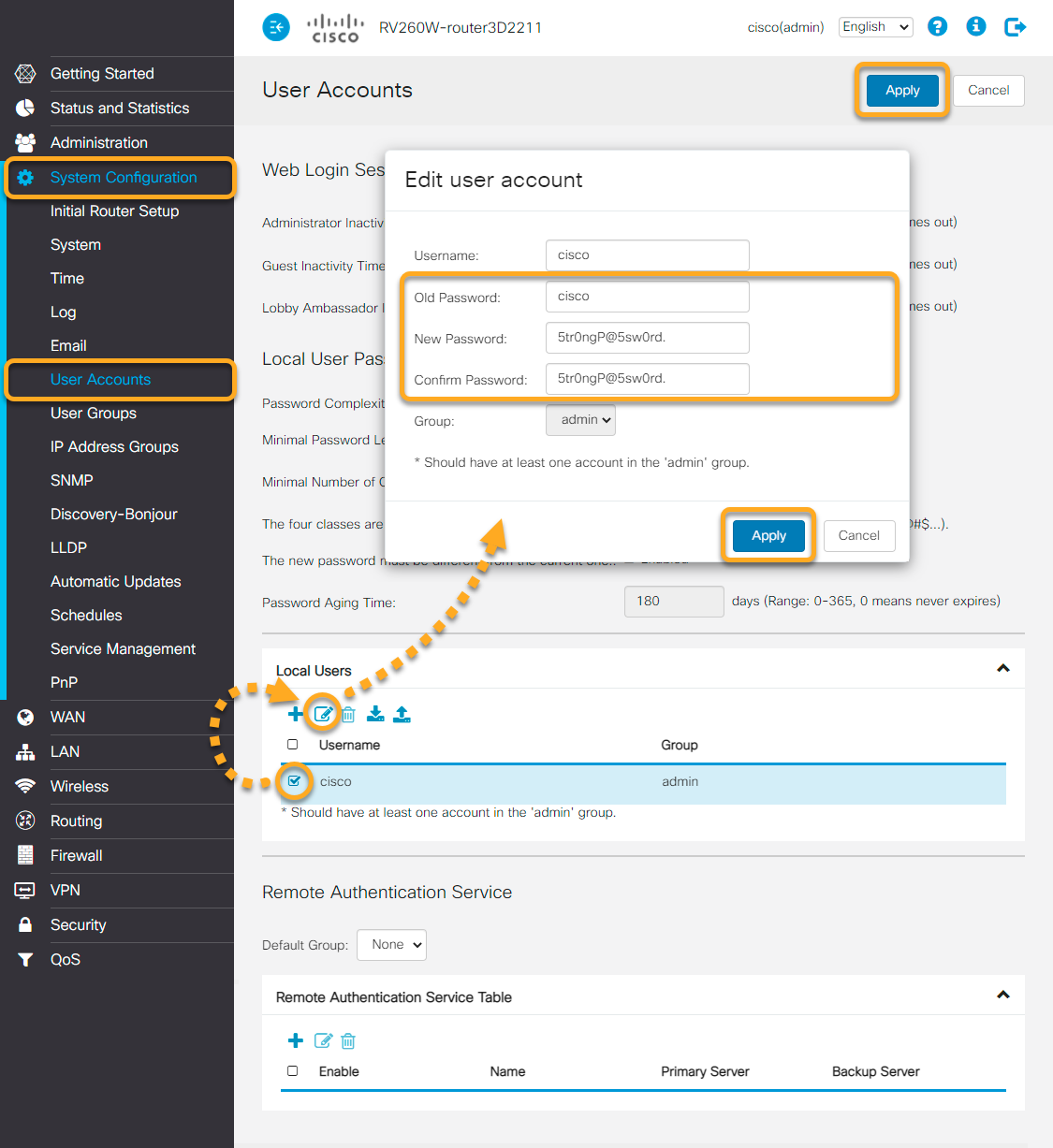Open Default Group None dropdown
The height and width of the screenshot is (1148, 1053).
click(391, 945)
